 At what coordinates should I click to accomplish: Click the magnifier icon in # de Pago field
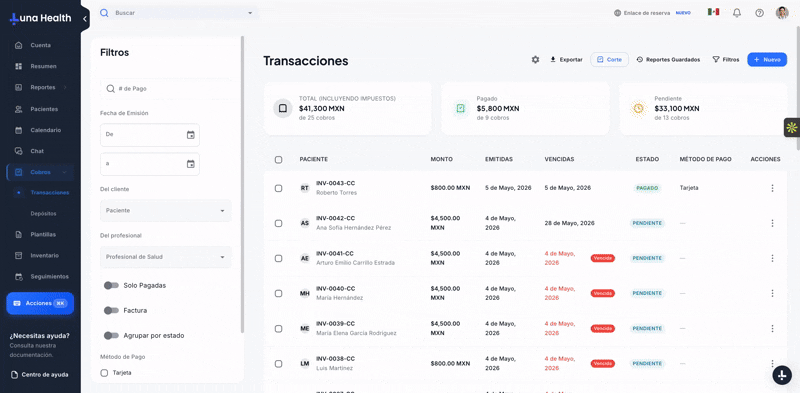[x=110, y=89]
